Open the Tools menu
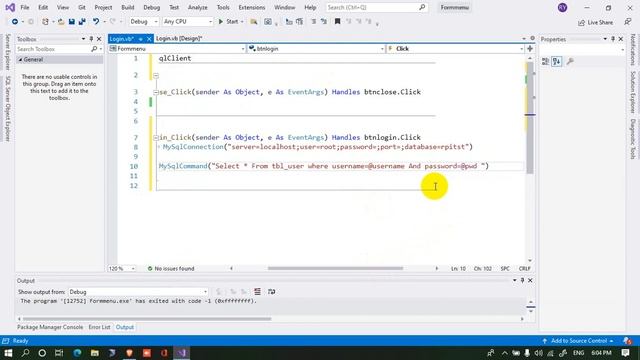Viewport: 640px width, 360px height. tap(223, 7)
